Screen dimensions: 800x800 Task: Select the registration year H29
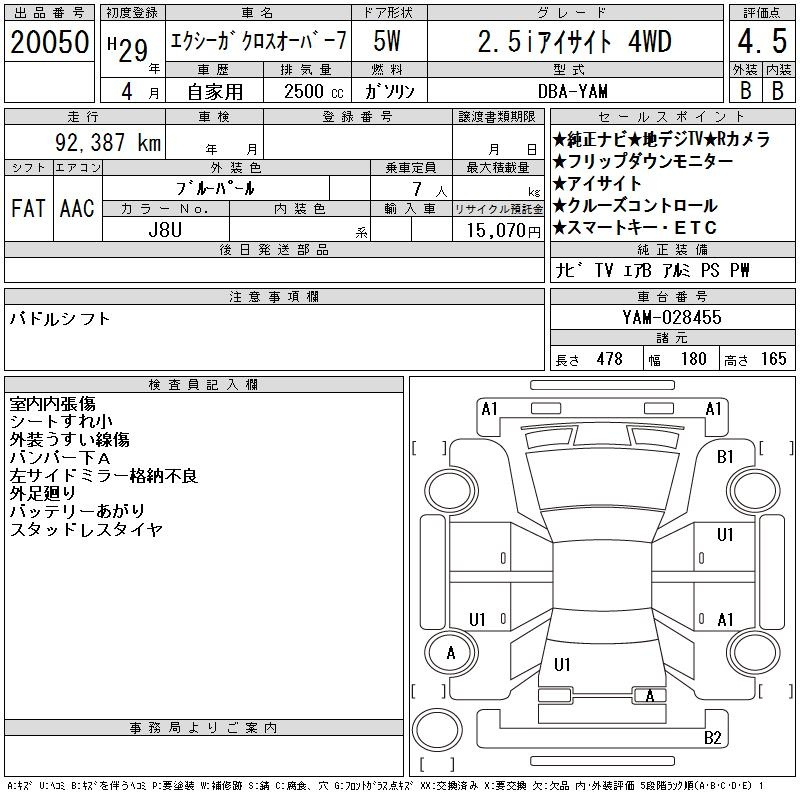128,49
